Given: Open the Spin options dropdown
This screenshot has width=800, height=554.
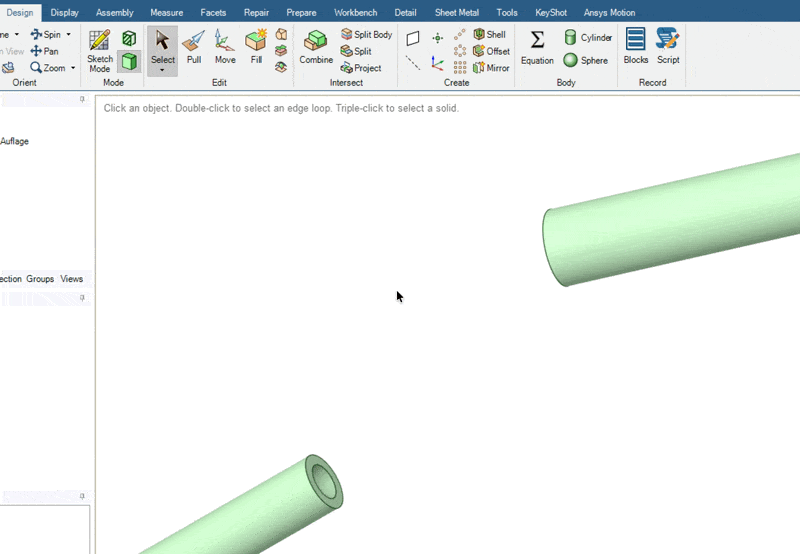Looking at the screenshot, I should (68, 35).
